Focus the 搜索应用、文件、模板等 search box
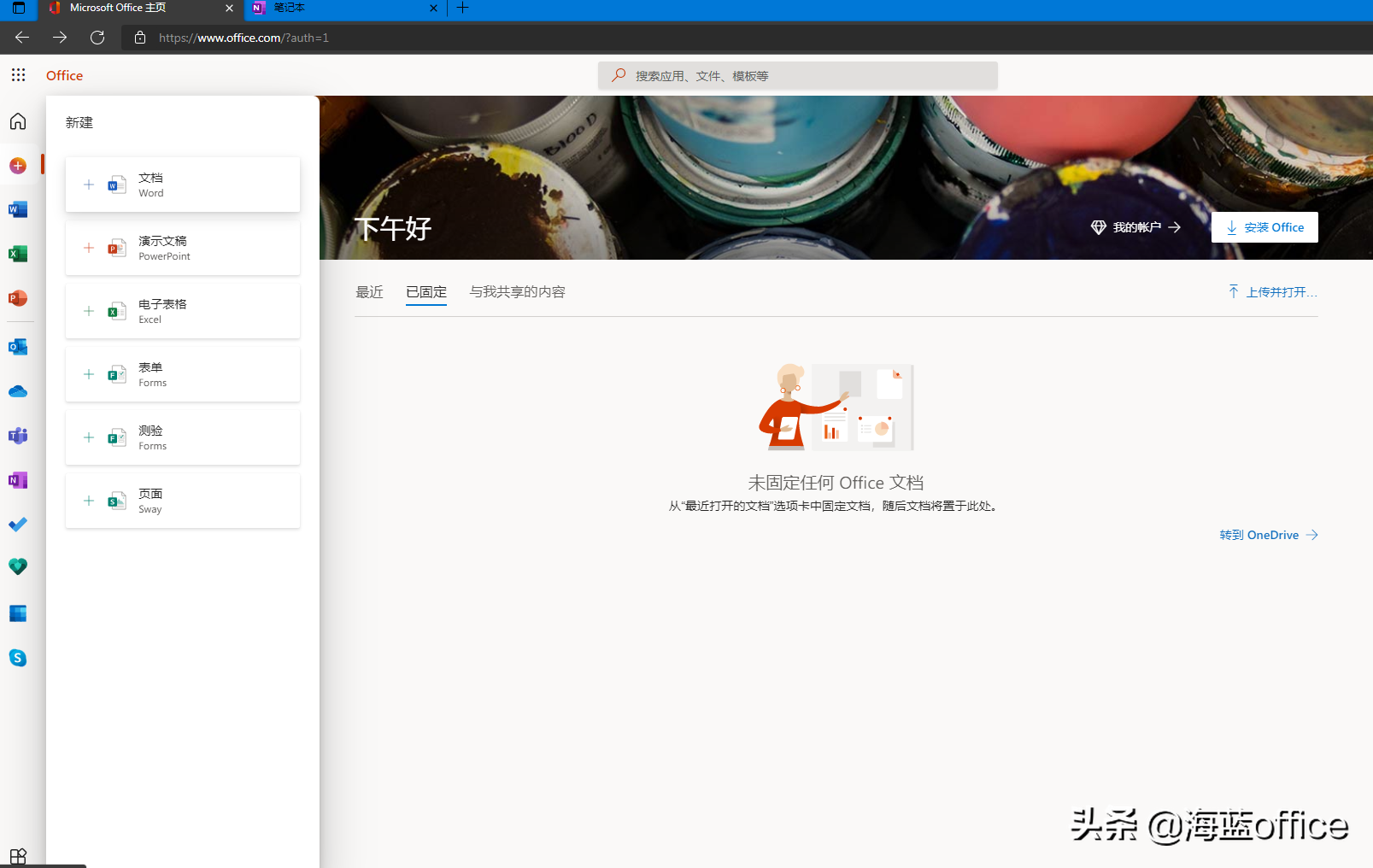This screenshot has width=1373, height=868. point(798,75)
